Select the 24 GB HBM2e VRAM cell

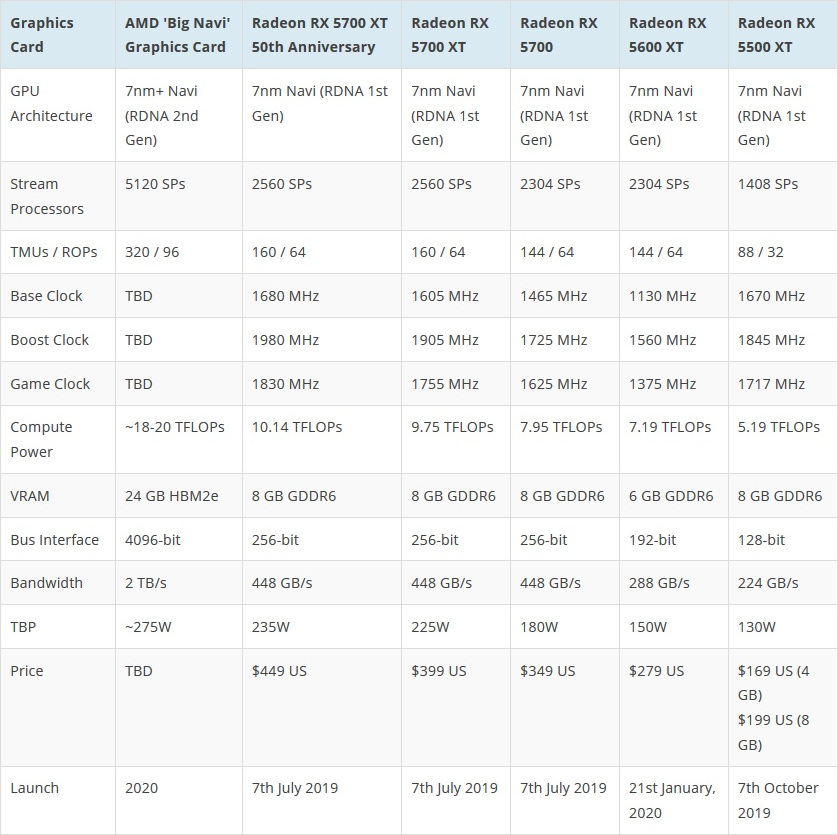point(179,496)
